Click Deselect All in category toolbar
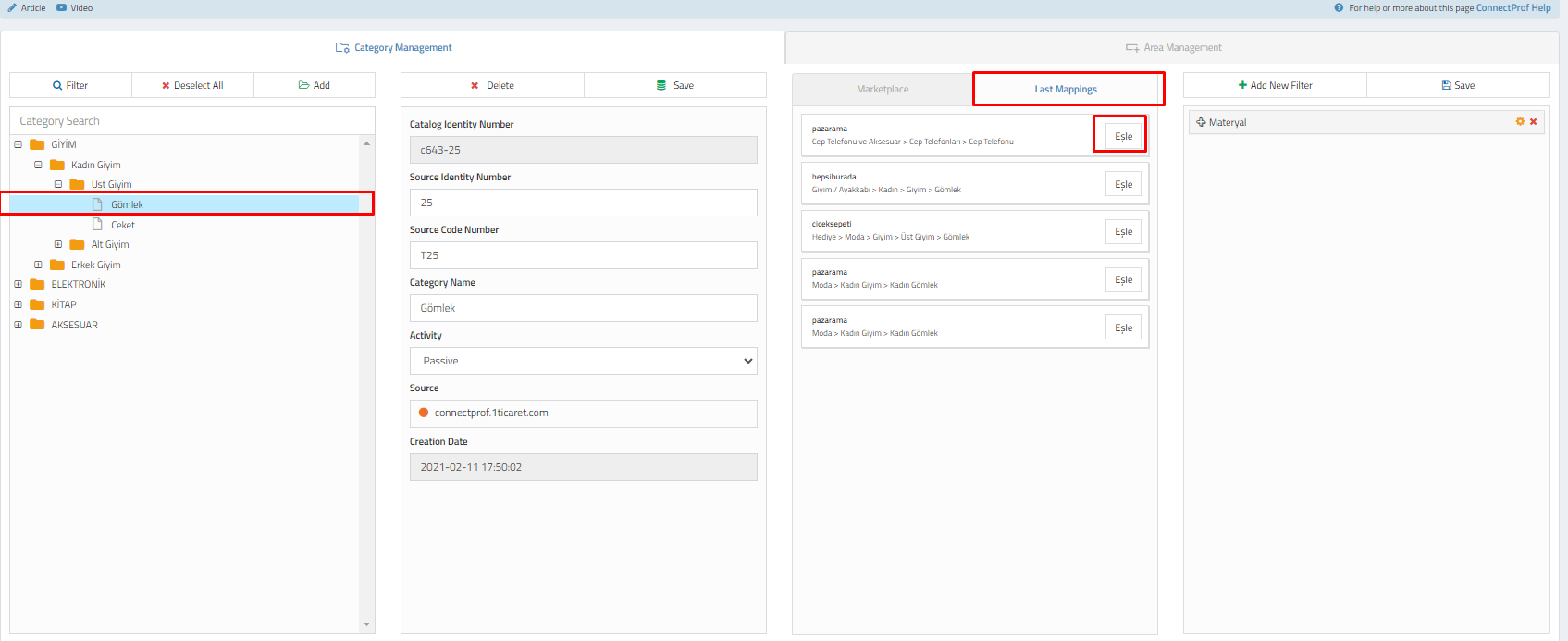The image size is (1568, 641). 192,85
